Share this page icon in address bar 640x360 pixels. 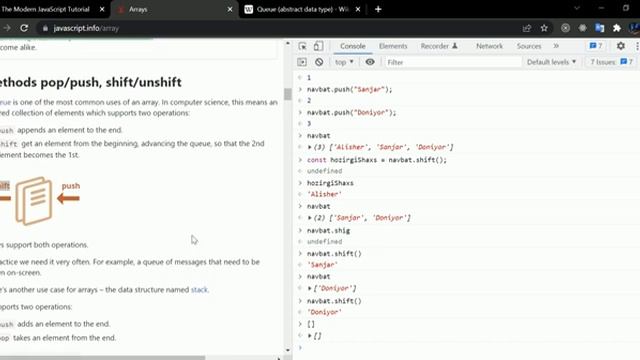coord(527,28)
